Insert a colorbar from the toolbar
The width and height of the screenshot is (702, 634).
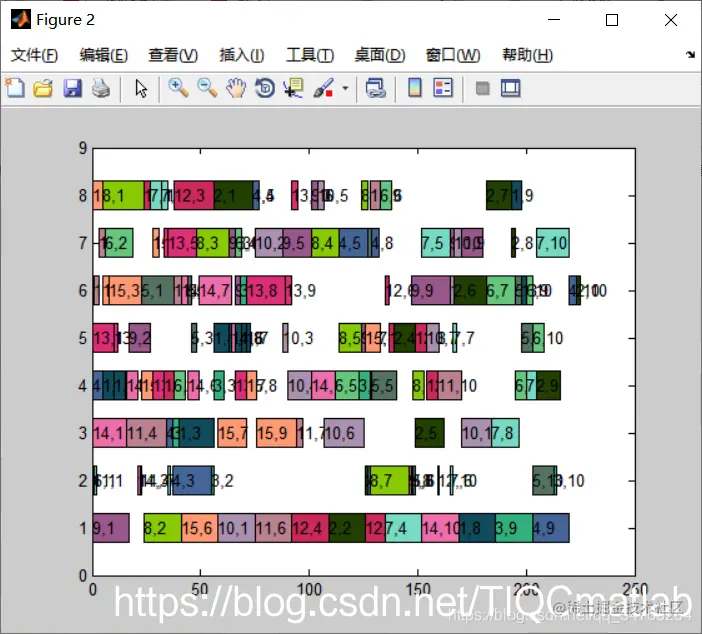pos(415,88)
